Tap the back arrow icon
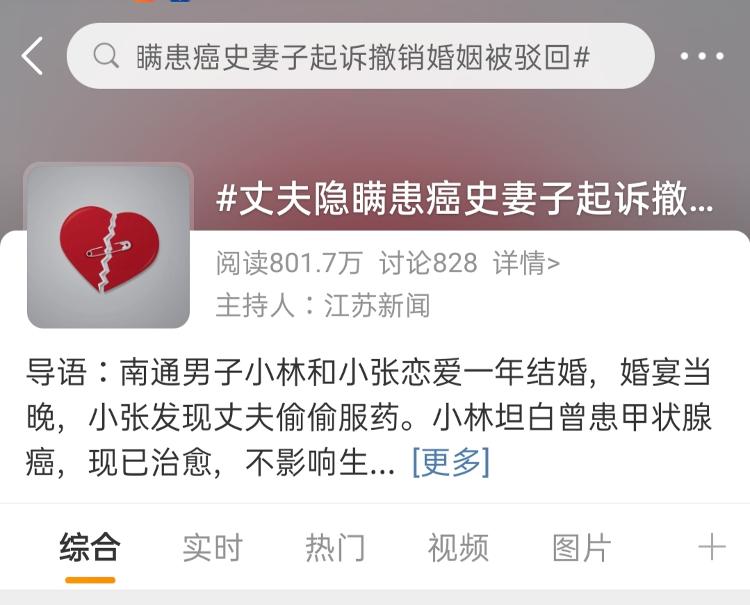The width and height of the screenshot is (750, 605). click(x=33, y=56)
